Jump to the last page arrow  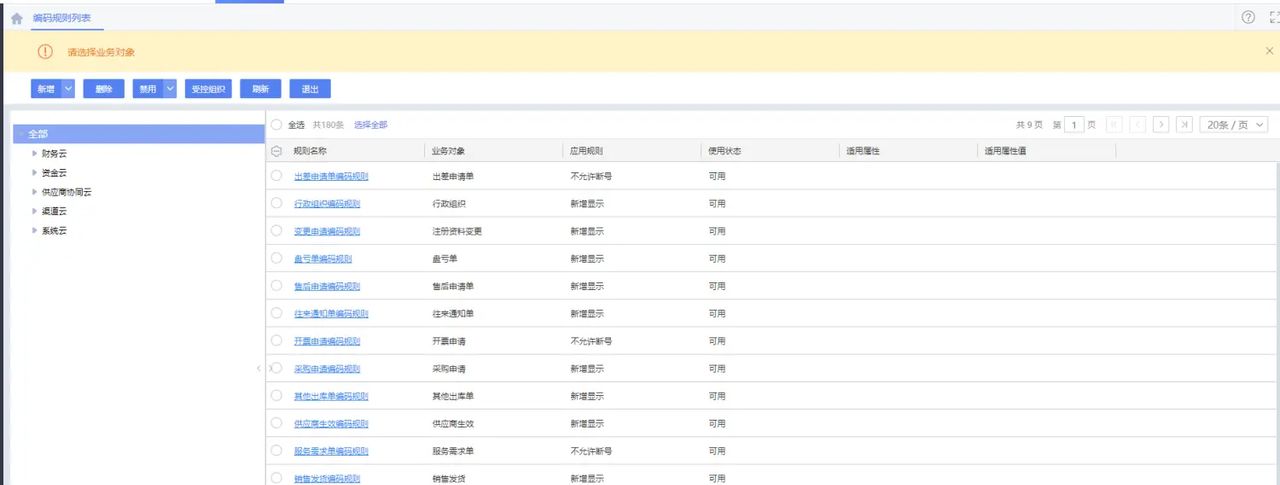point(1184,125)
